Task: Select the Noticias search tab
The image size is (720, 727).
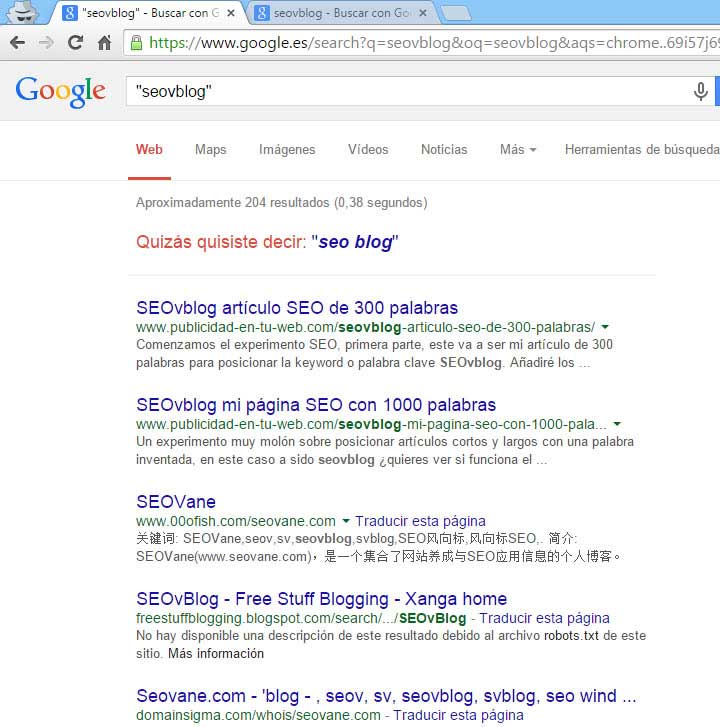Action: (x=444, y=150)
